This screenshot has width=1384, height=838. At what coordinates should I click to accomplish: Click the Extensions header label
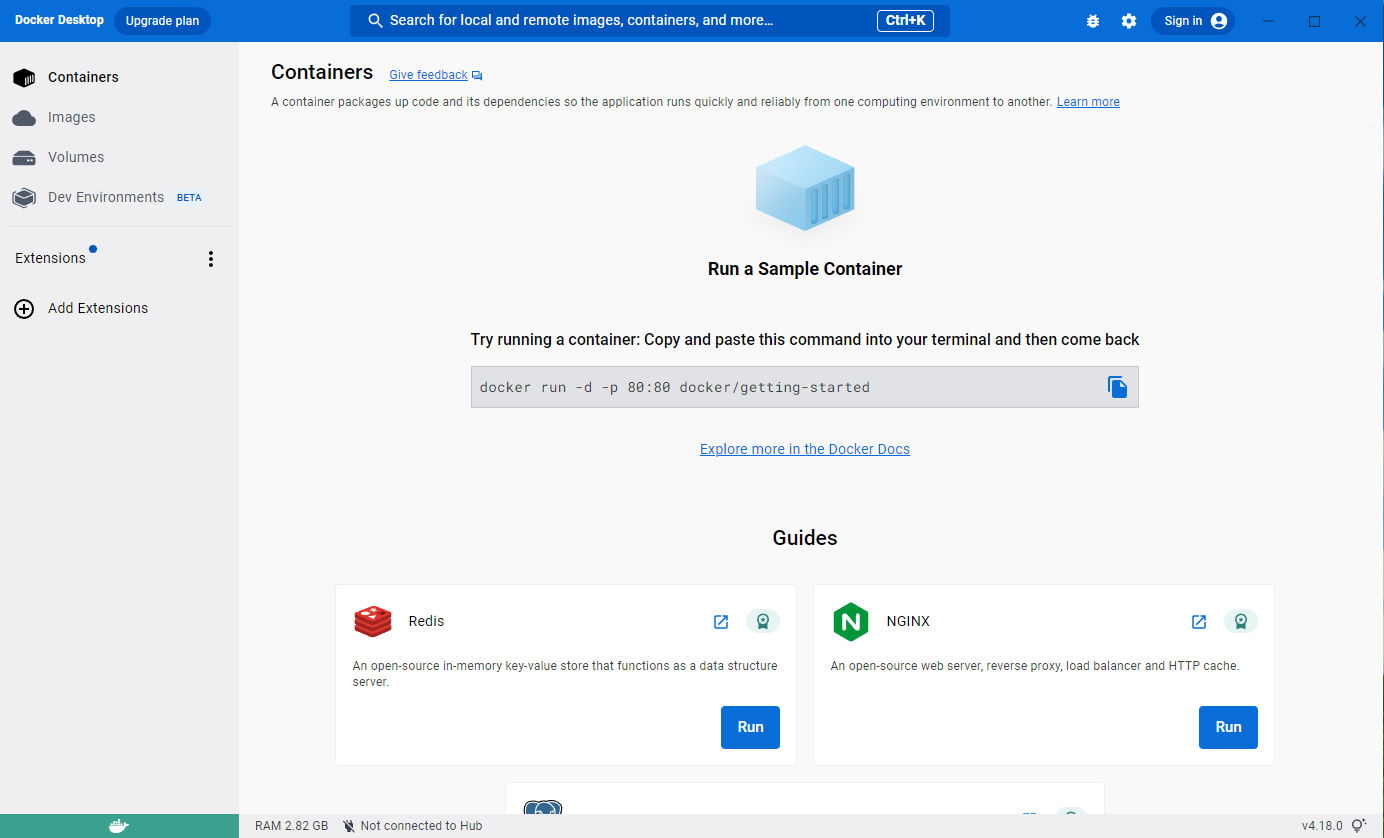point(50,258)
